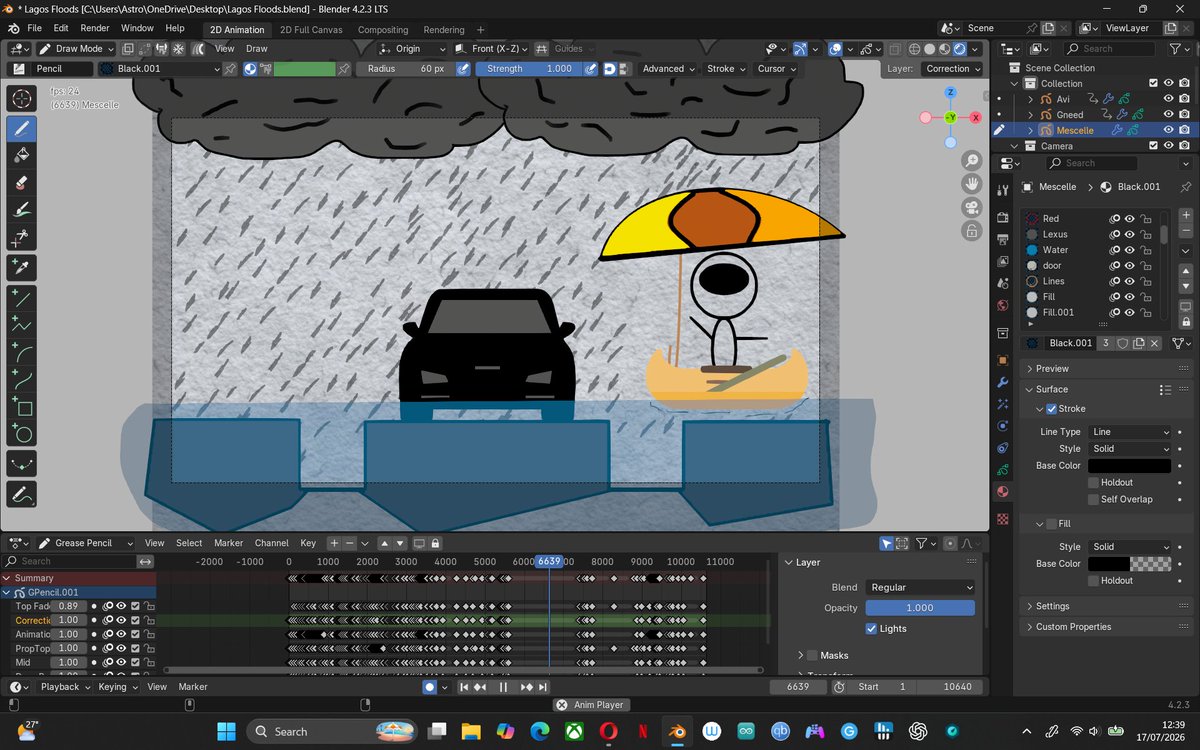Switch to the Compositing workspace tab
The width and height of the screenshot is (1200, 750).
383,30
